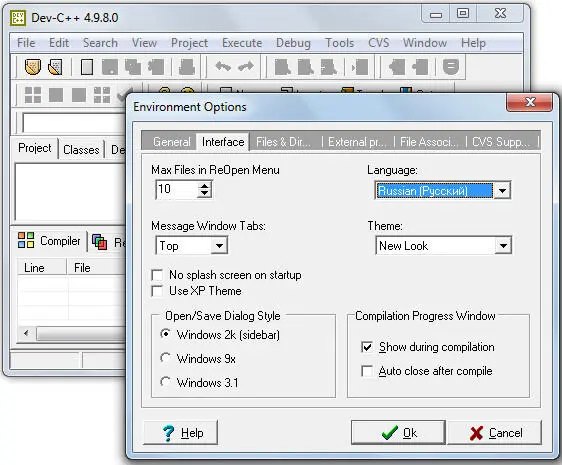Click the disabled Goto Line icon
Screen dimensions: 562x465
click(x=360, y=67)
